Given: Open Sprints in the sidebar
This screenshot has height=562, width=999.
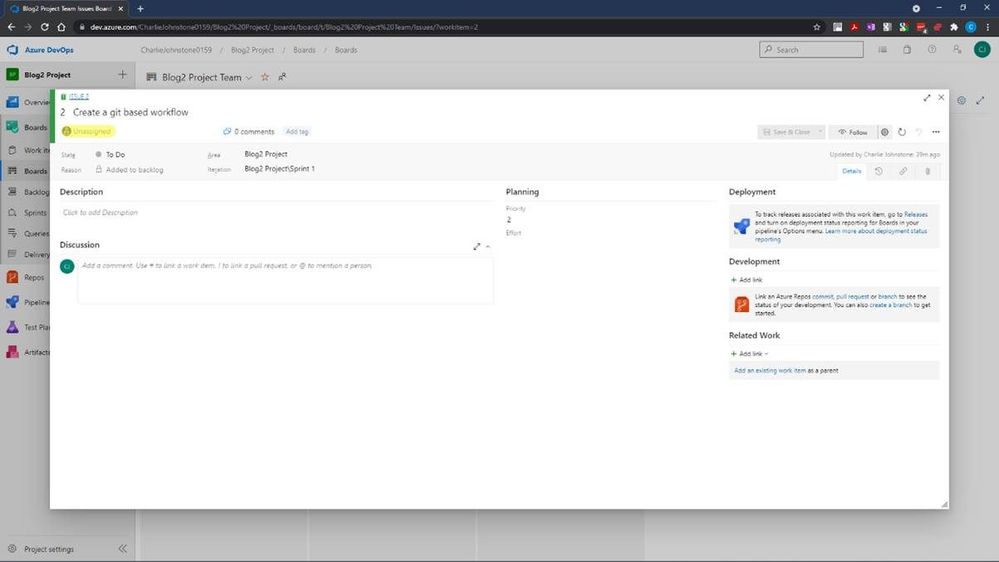Looking at the screenshot, I should pyautogui.click(x=27, y=213).
